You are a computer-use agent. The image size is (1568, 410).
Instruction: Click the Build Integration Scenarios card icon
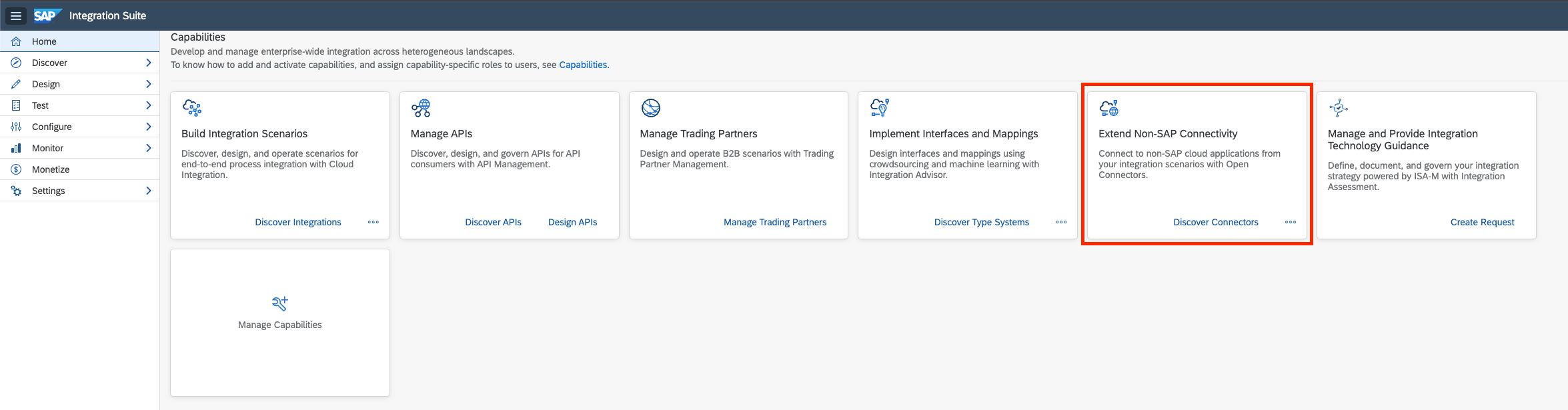tap(192, 108)
